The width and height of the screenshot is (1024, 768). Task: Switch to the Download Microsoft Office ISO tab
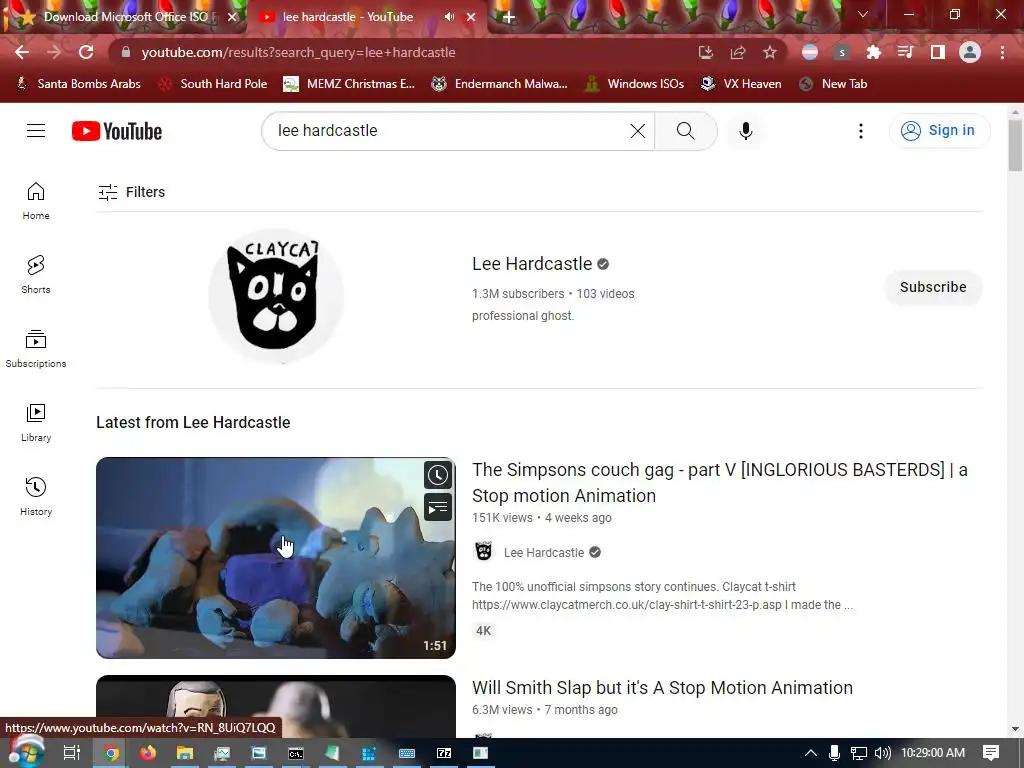123,17
